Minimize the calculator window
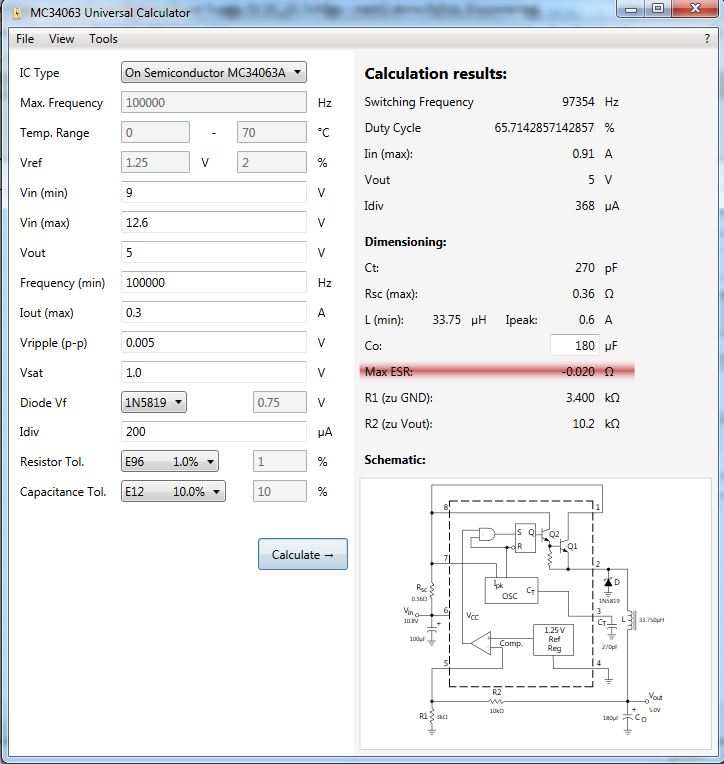724x764 pixels. click(631, 8)
